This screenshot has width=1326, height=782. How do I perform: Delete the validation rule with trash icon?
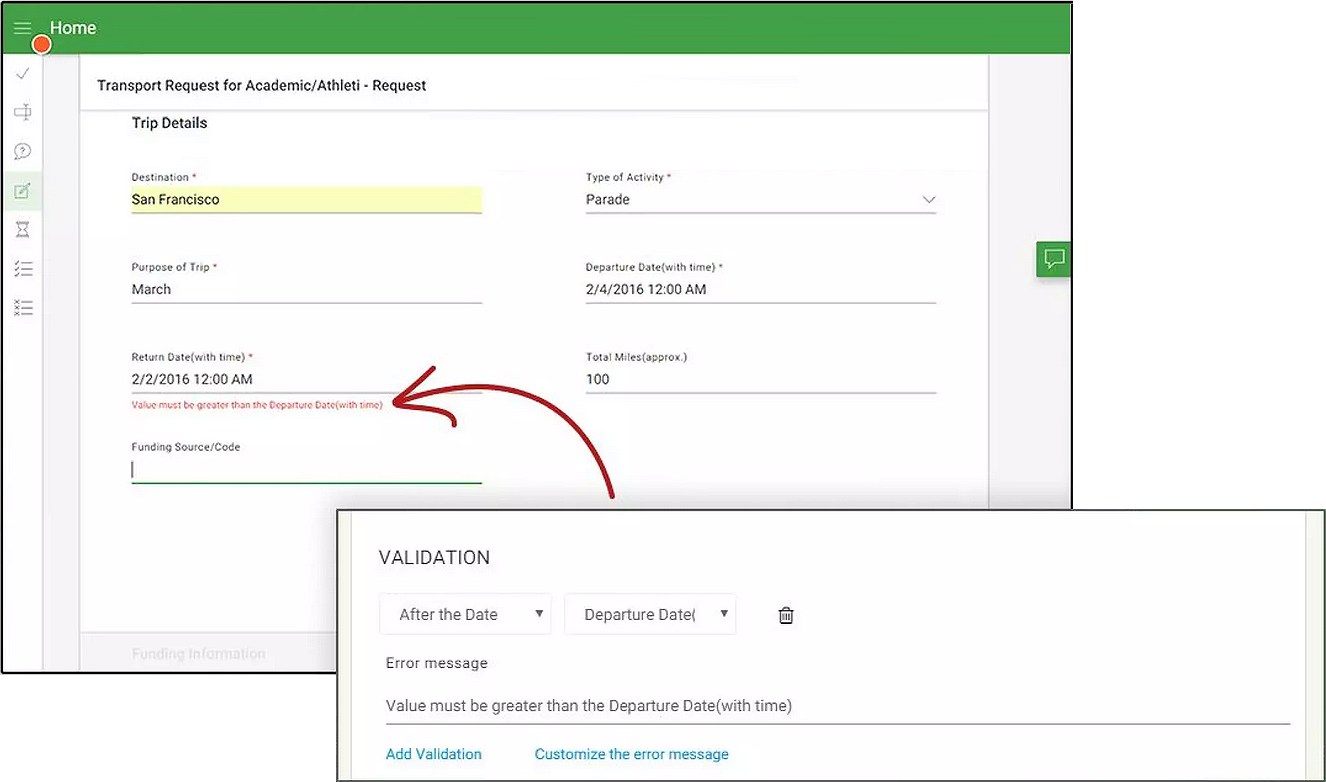pos(786,615)
